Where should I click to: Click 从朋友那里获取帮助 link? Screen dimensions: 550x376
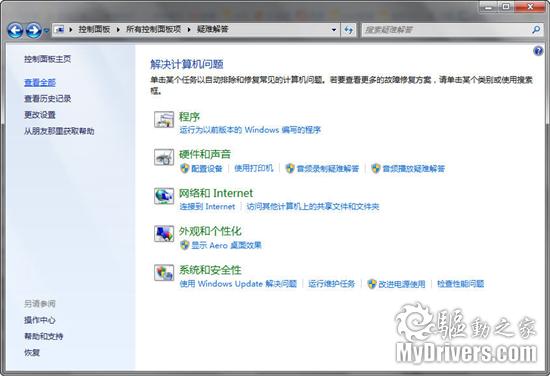point(59,131)
